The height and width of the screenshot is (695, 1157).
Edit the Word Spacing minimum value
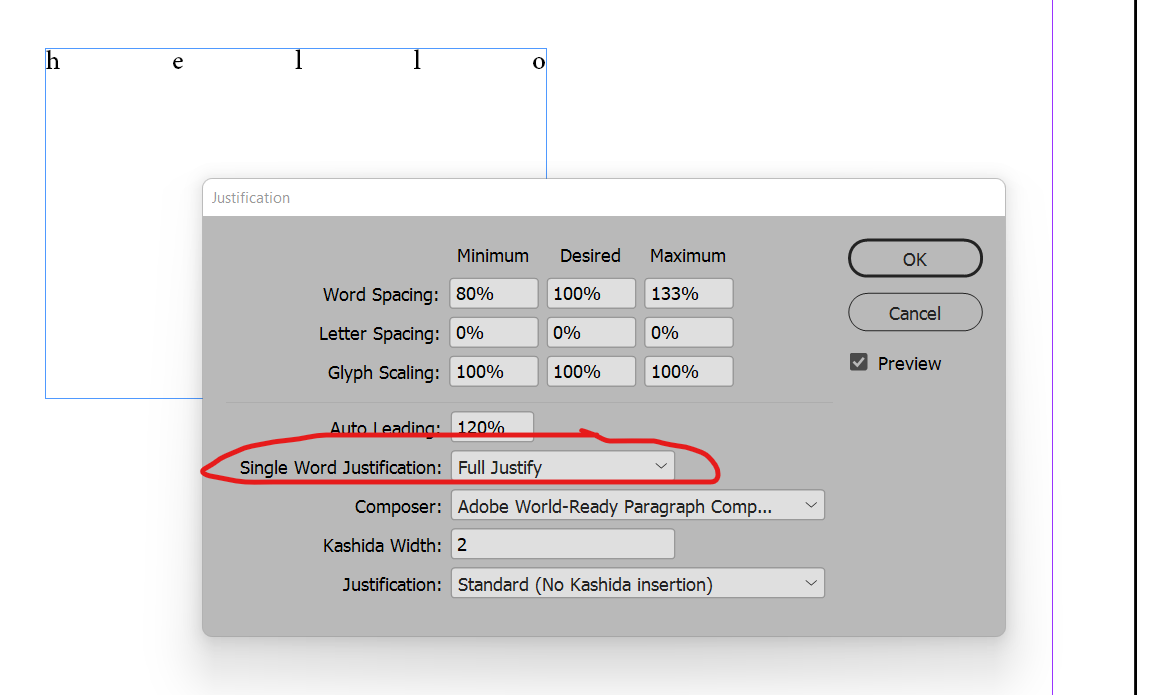[494, 294]
